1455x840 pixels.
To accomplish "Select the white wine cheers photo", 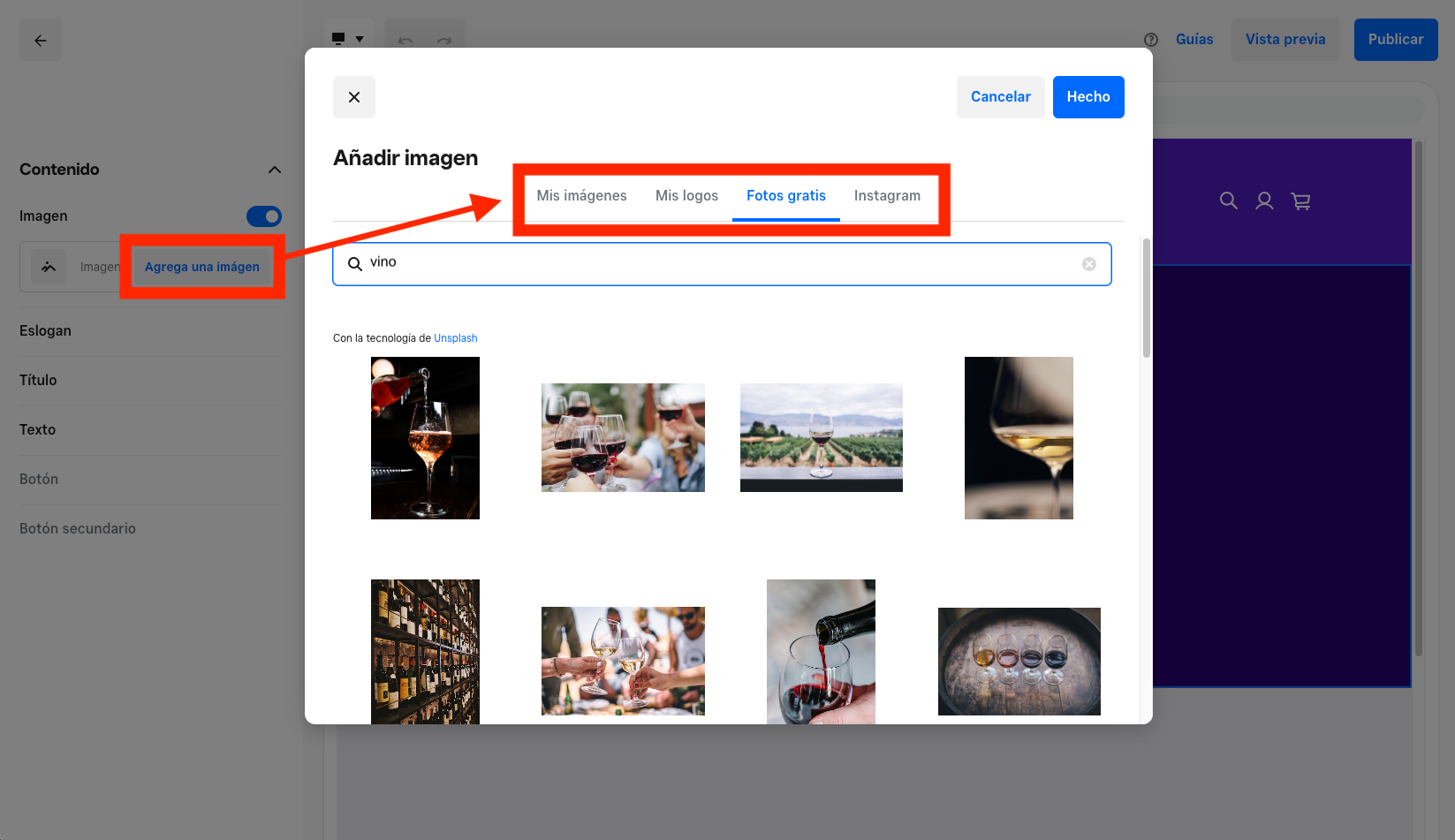I will (x=623, y=661).
